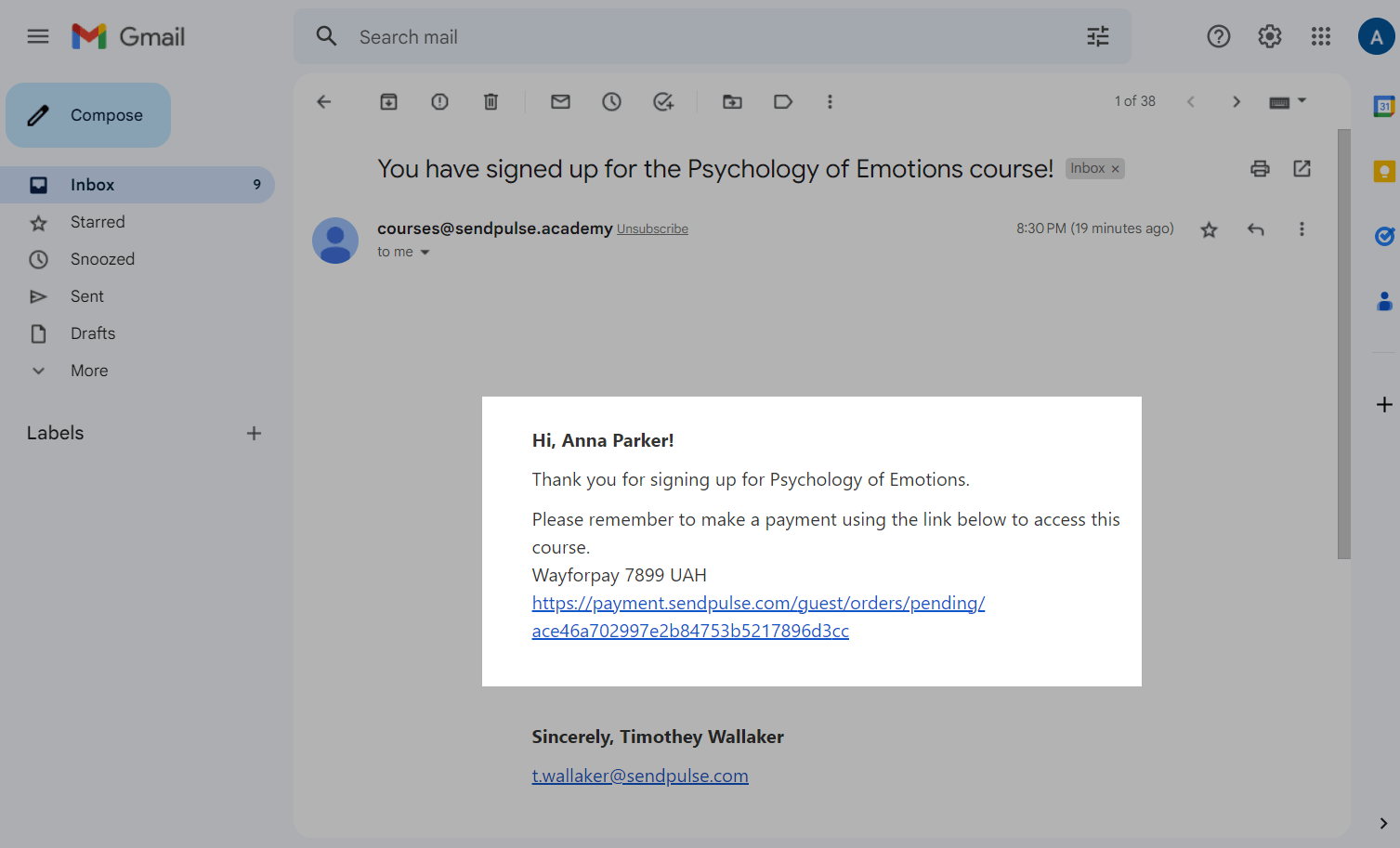The height and width of the screenshot is (848, 1400).
Task: Add email to Tasks
Action: tap(662, 101)
